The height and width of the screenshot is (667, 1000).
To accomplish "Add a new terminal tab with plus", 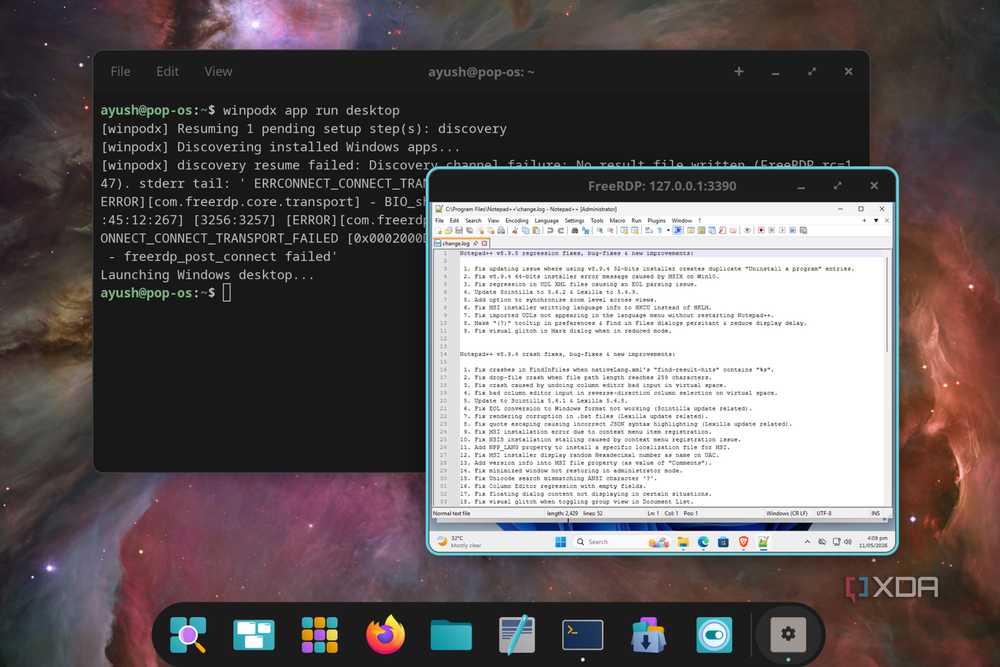I will pyautogui.click(x=739, y=71).
